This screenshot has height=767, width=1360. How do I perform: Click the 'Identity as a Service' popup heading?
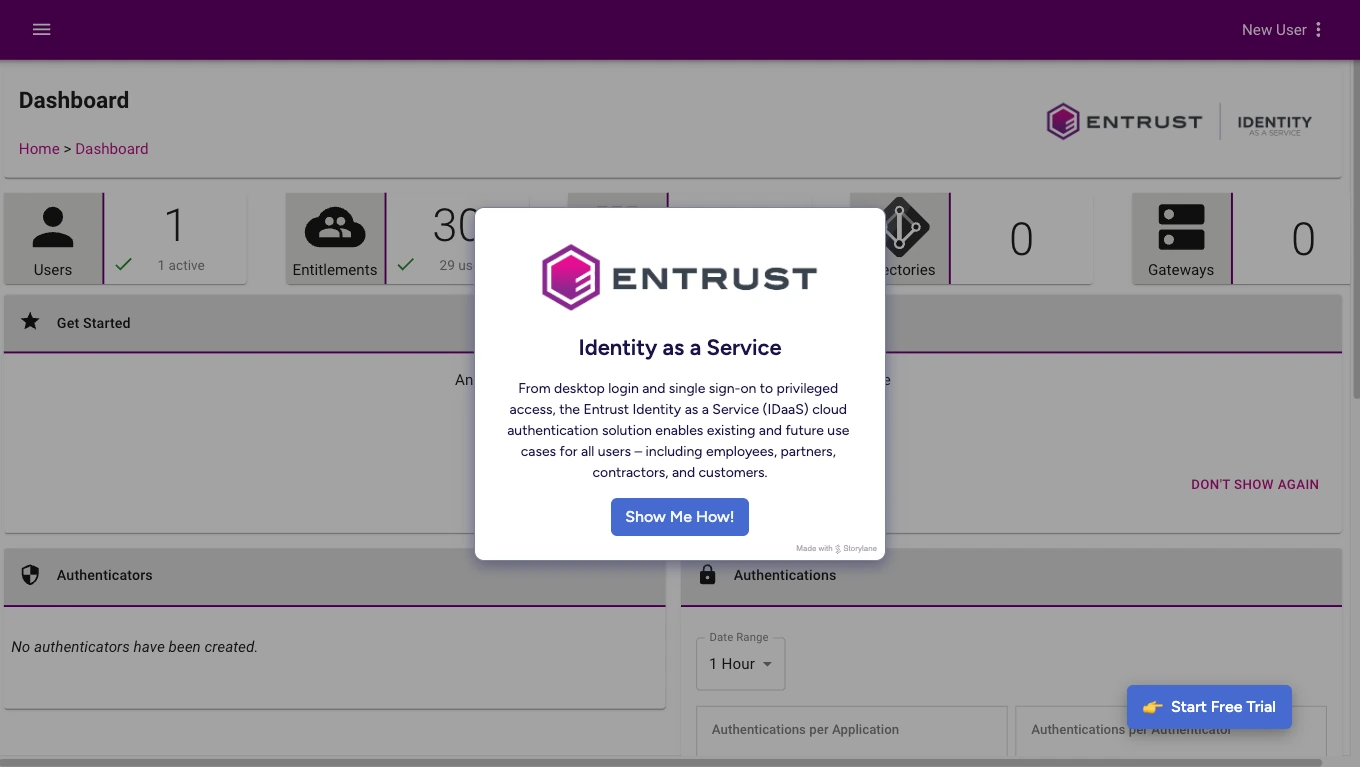coord(680,348)
